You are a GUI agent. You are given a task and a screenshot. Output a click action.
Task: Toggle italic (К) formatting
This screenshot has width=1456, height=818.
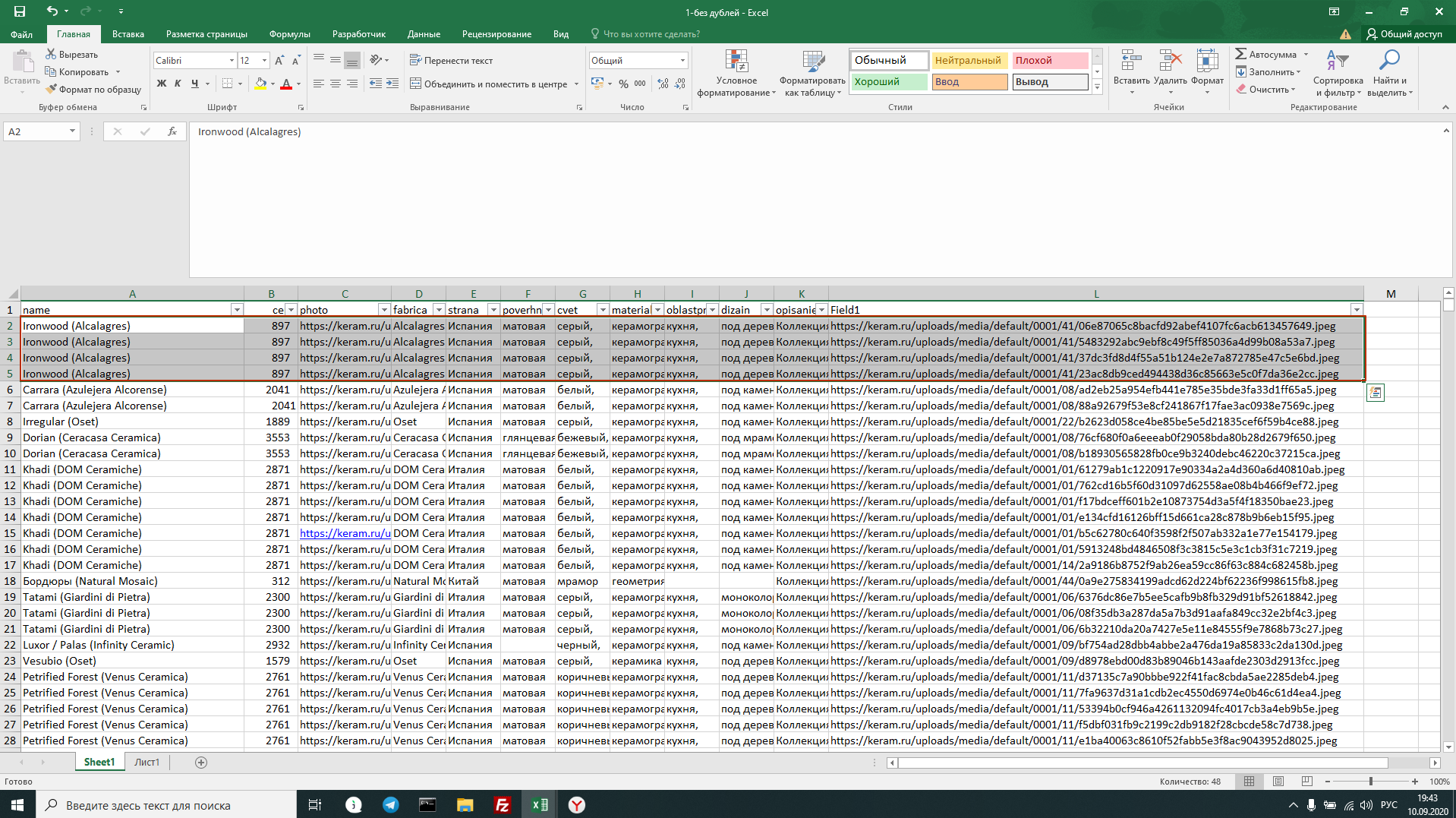click(178, 84)
